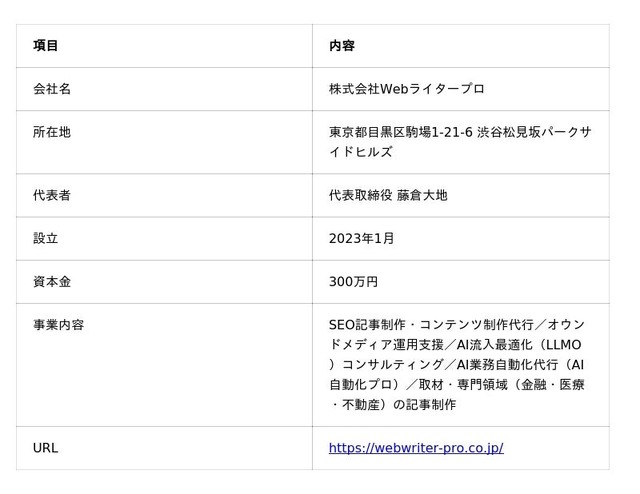The width and height of the screenshot is (640, 494).
Task: Select the 代表者 row label
Action: coord(52,195)
